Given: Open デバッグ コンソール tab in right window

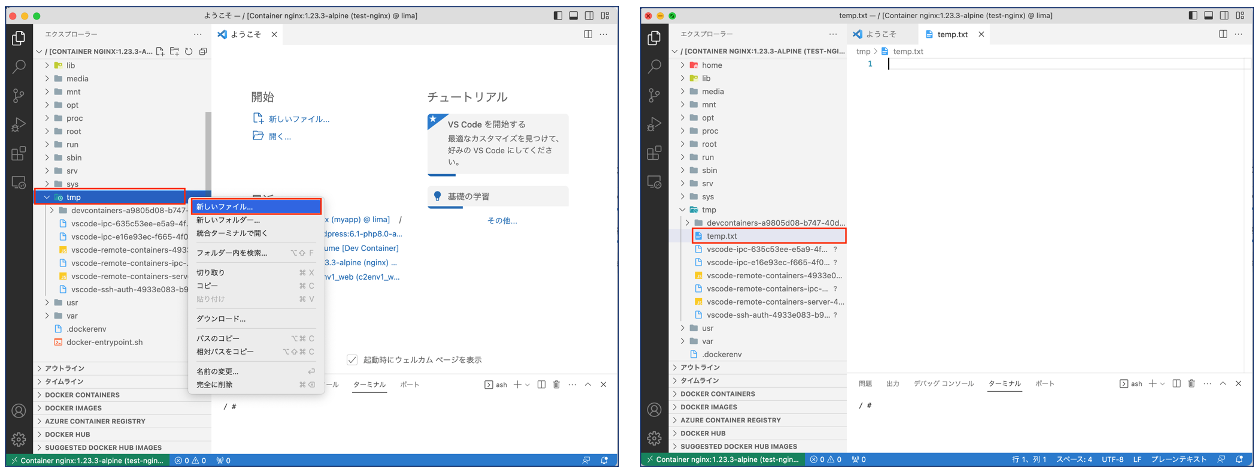Looking at the screenshot, I should [944, 384].
